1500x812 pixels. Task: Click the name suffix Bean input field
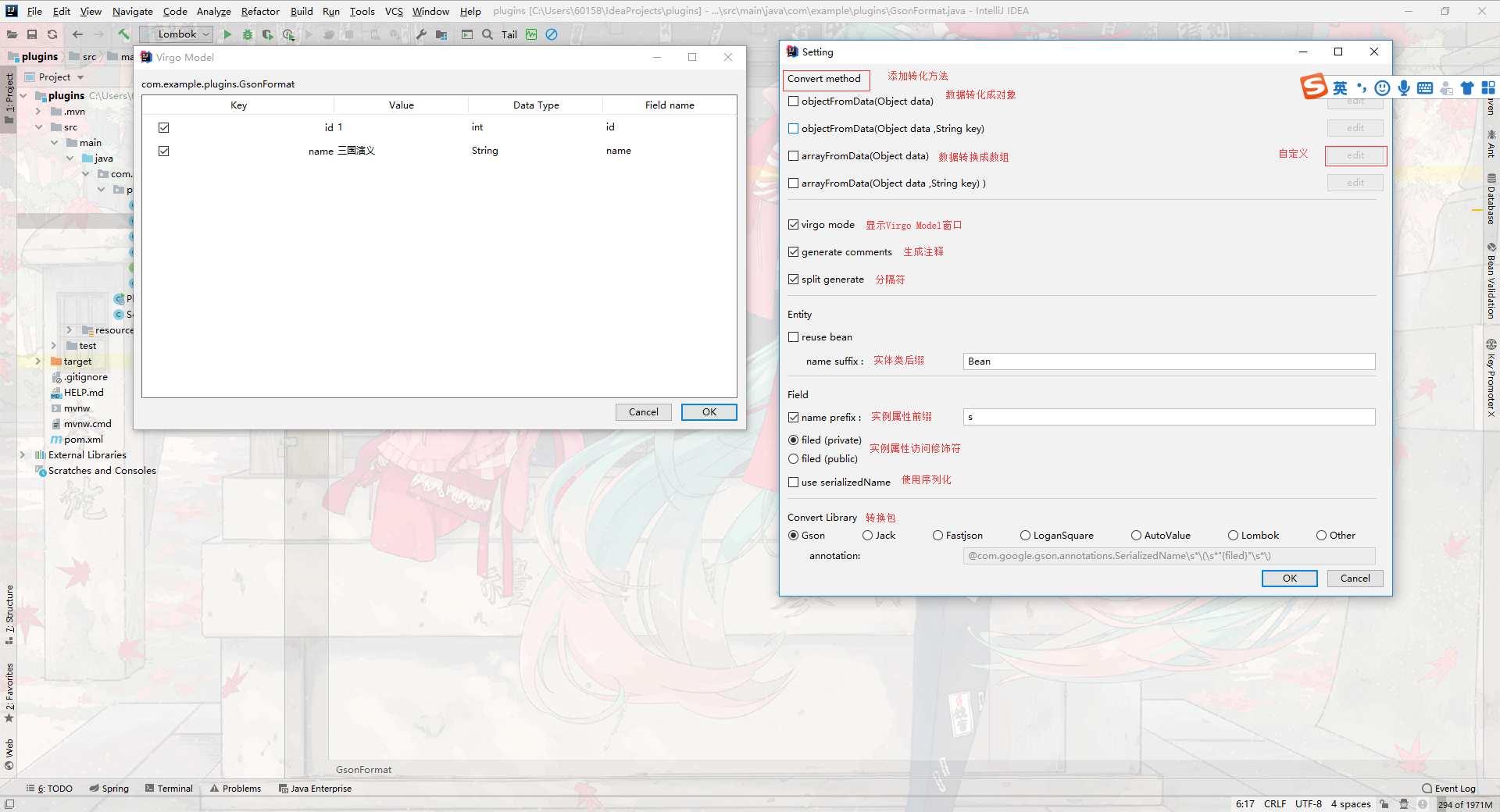[1169, 361]
